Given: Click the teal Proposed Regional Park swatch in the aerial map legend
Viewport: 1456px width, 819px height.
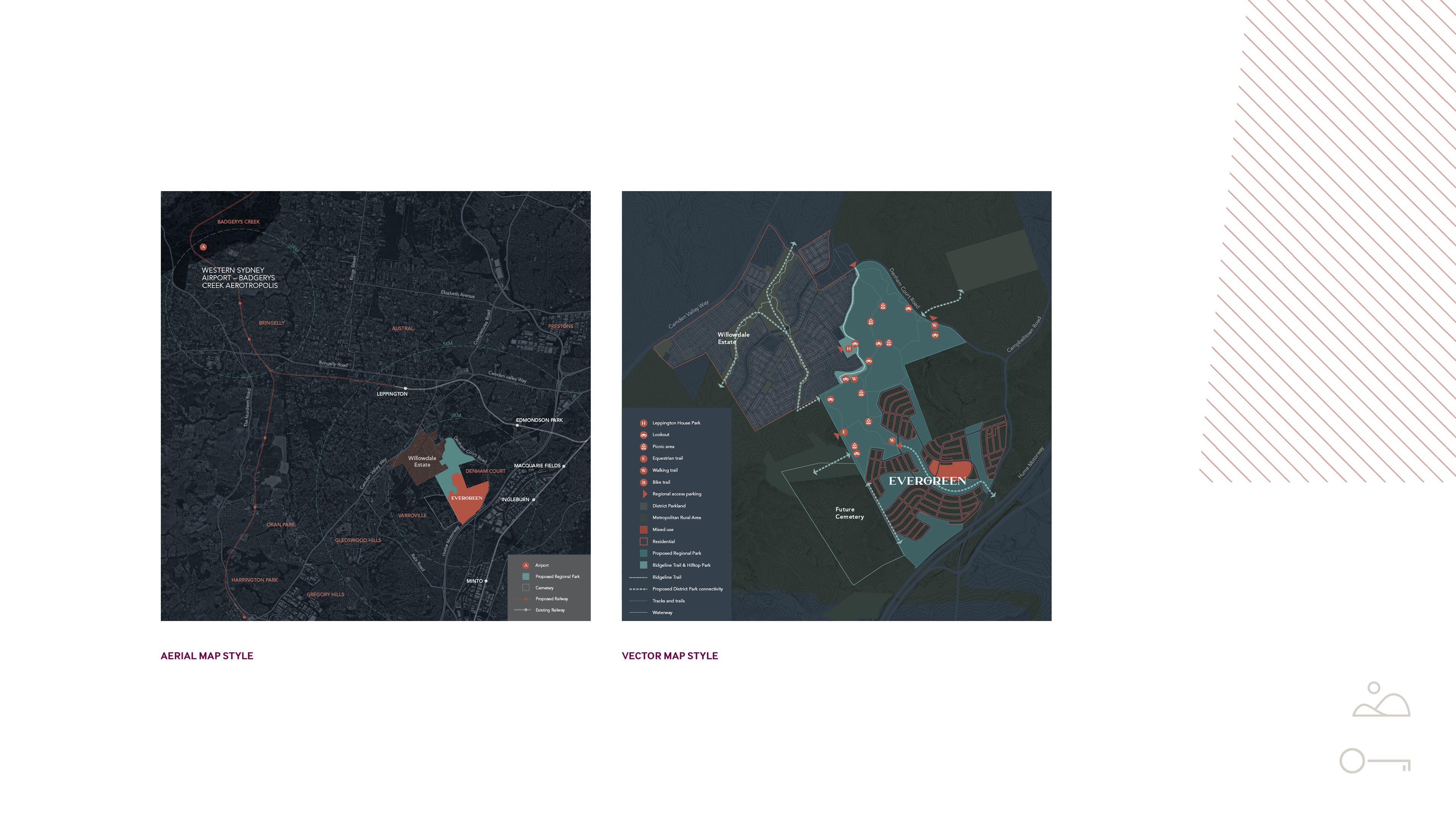Looking at the screenshot, I should 526,576.
